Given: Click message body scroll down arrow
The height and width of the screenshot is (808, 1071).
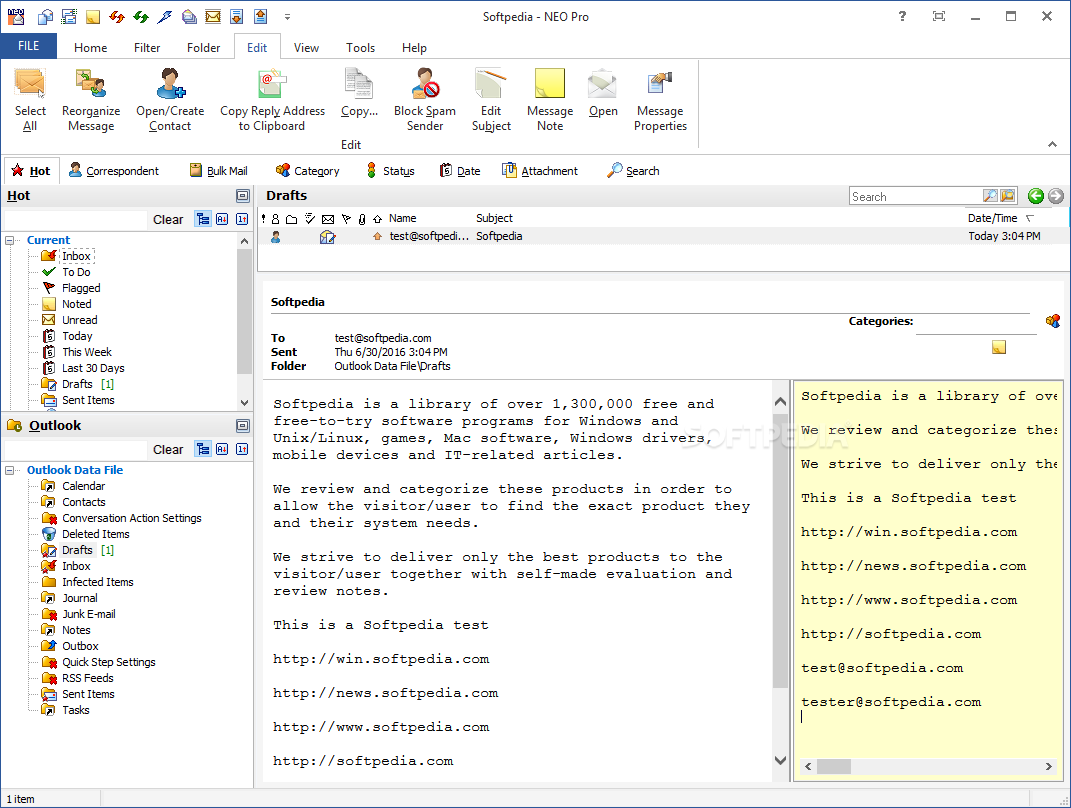Looking at the screenshot, I should tap(780, 760).
